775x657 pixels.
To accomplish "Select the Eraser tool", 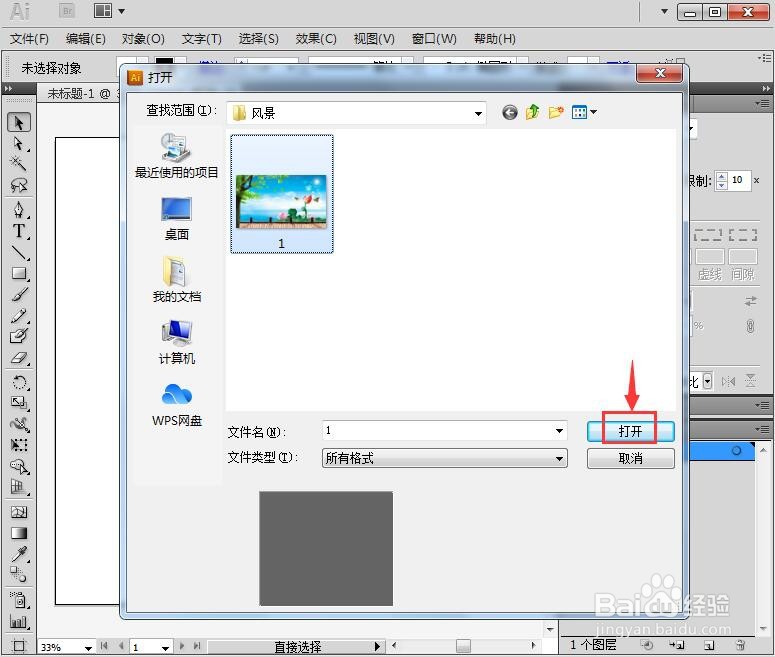I will pos(19,357).
